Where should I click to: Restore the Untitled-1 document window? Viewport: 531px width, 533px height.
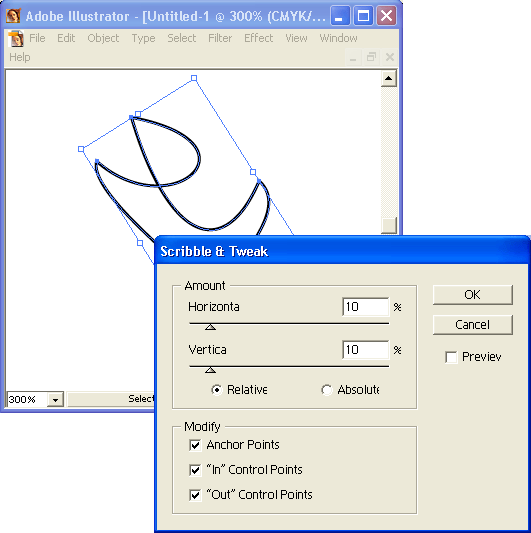coord(371,57)
